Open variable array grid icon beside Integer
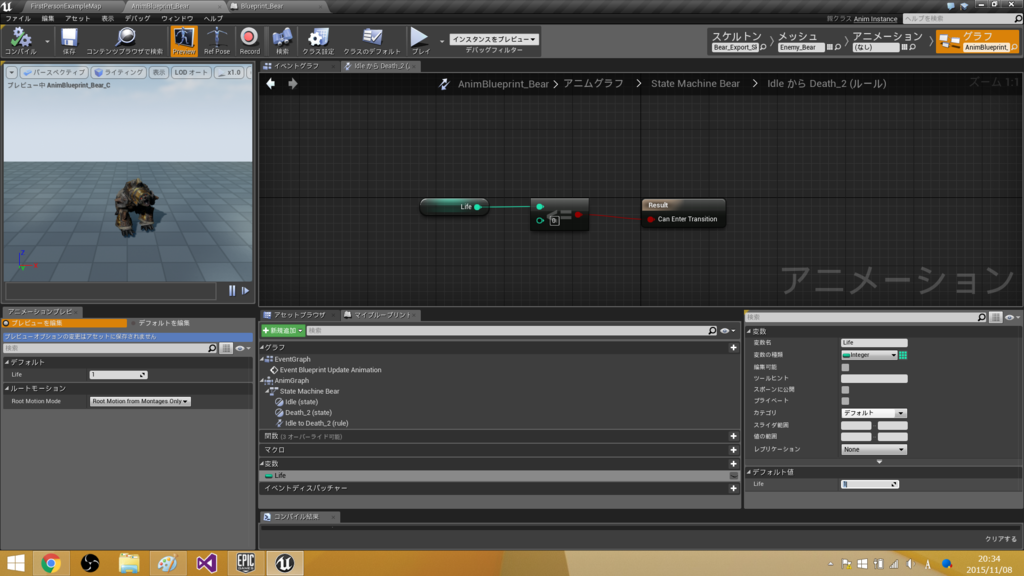The image size is (1024, 576). 903,355
